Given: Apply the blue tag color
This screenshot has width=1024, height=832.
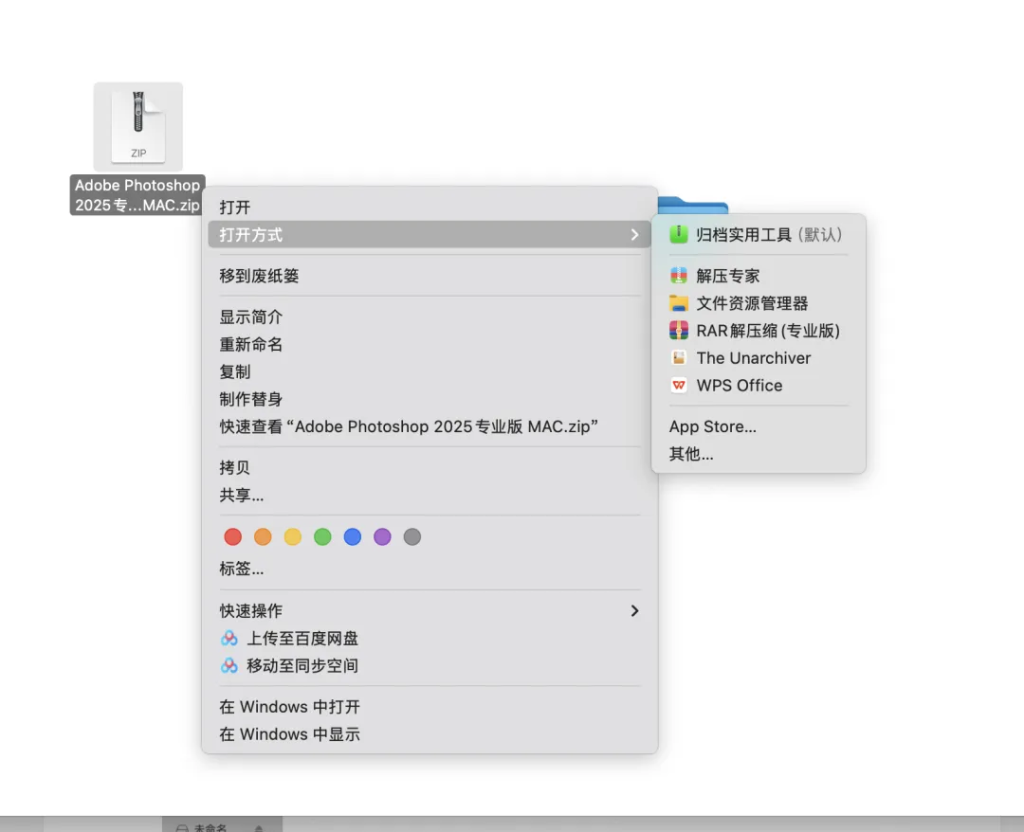Looking at the screenshot, I should click(x=353, y=537).
